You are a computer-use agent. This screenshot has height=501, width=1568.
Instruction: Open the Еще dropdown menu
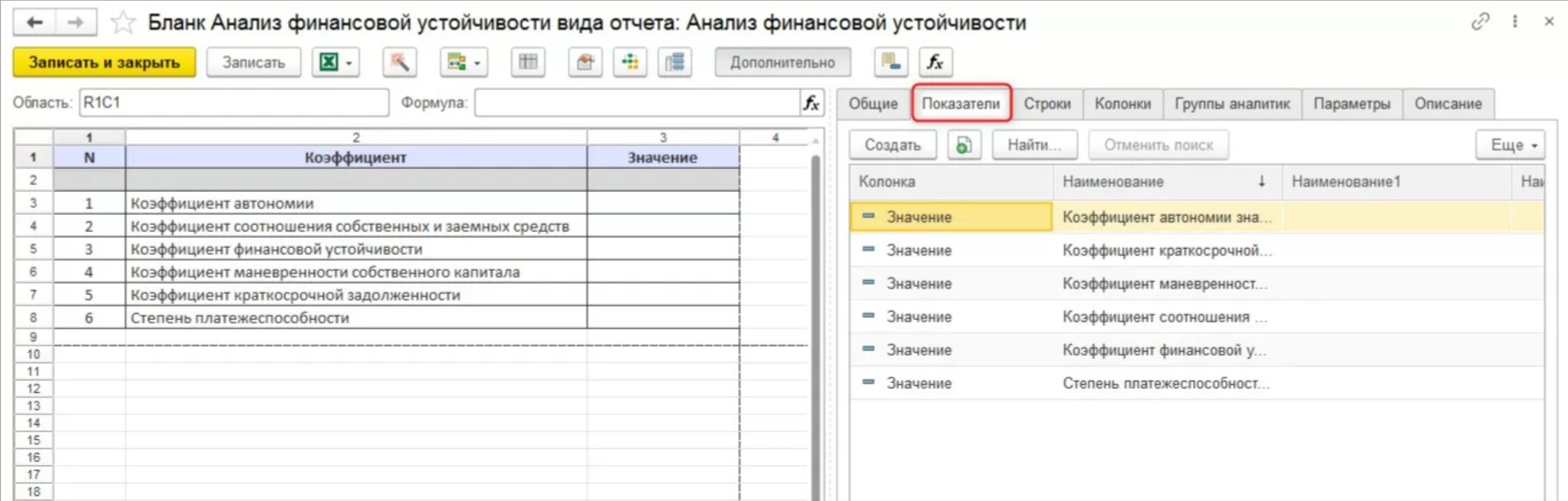pyautogui.click(x=1510, y=145)
